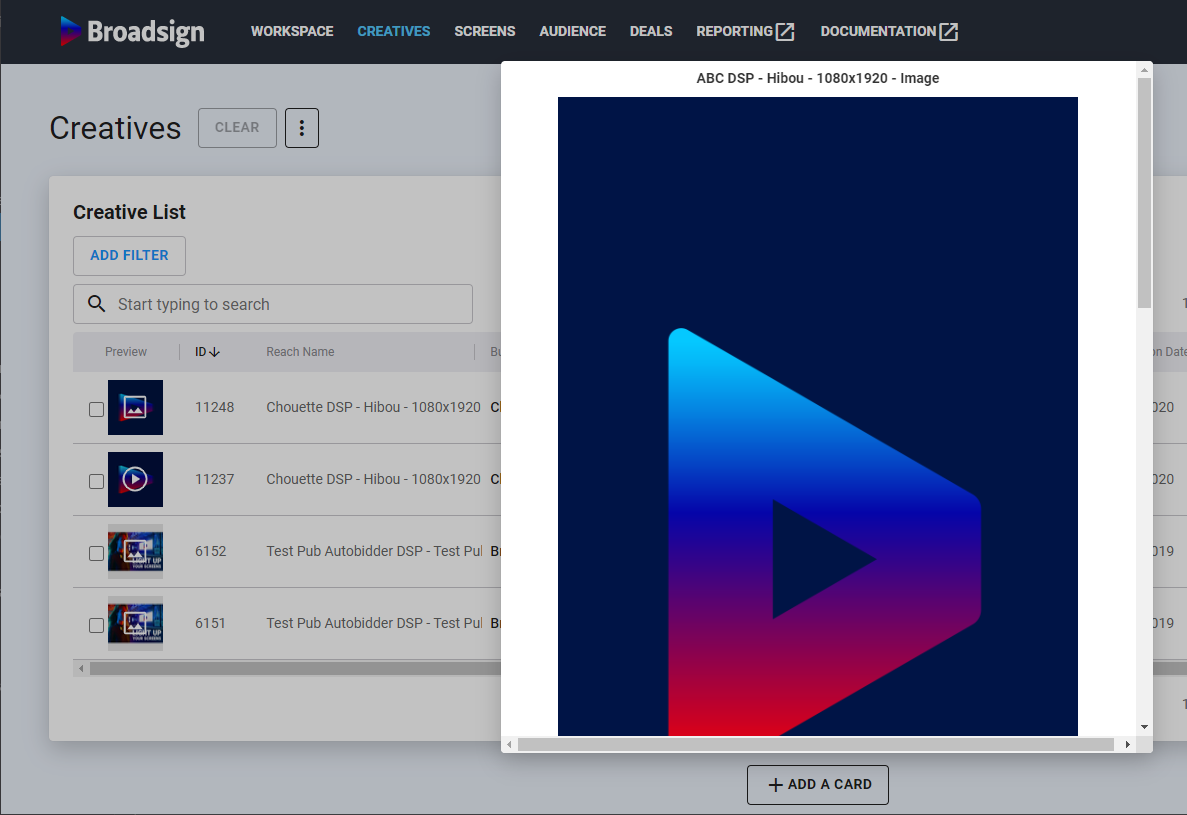
Task: Open the preview thumbnail for creative 6151
Action: [x=136, y=623]
